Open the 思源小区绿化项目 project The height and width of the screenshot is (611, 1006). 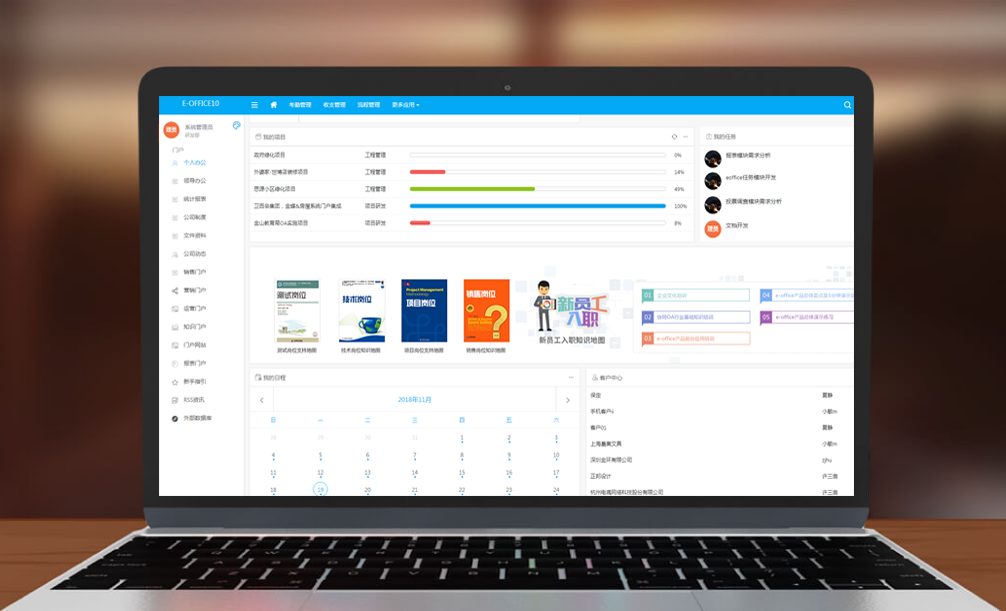tap(275, 188)
